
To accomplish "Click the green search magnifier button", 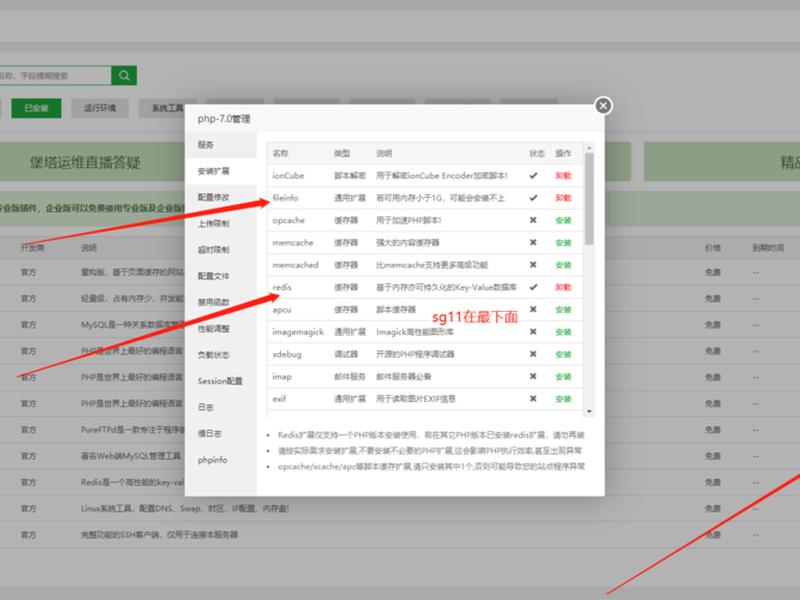I will coord(124,76).
